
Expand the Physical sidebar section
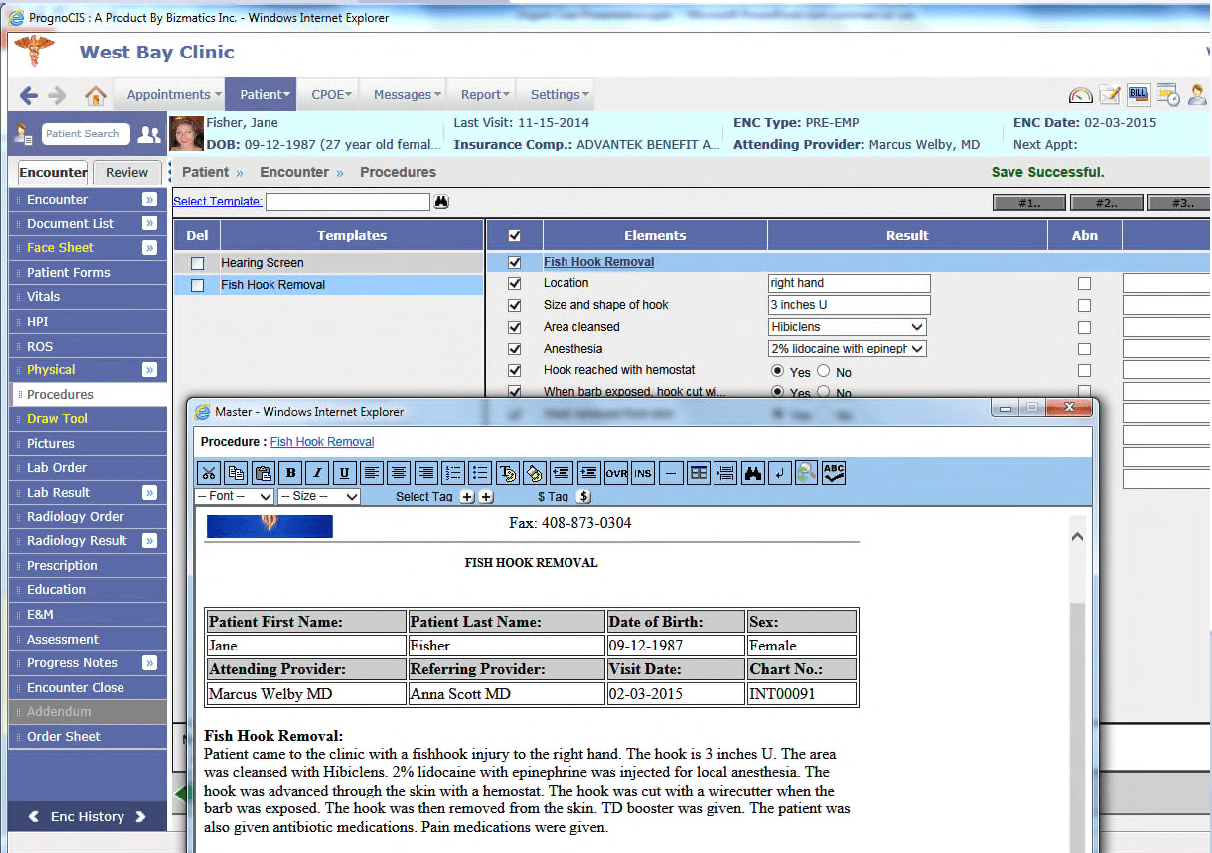tap(150, 369)
